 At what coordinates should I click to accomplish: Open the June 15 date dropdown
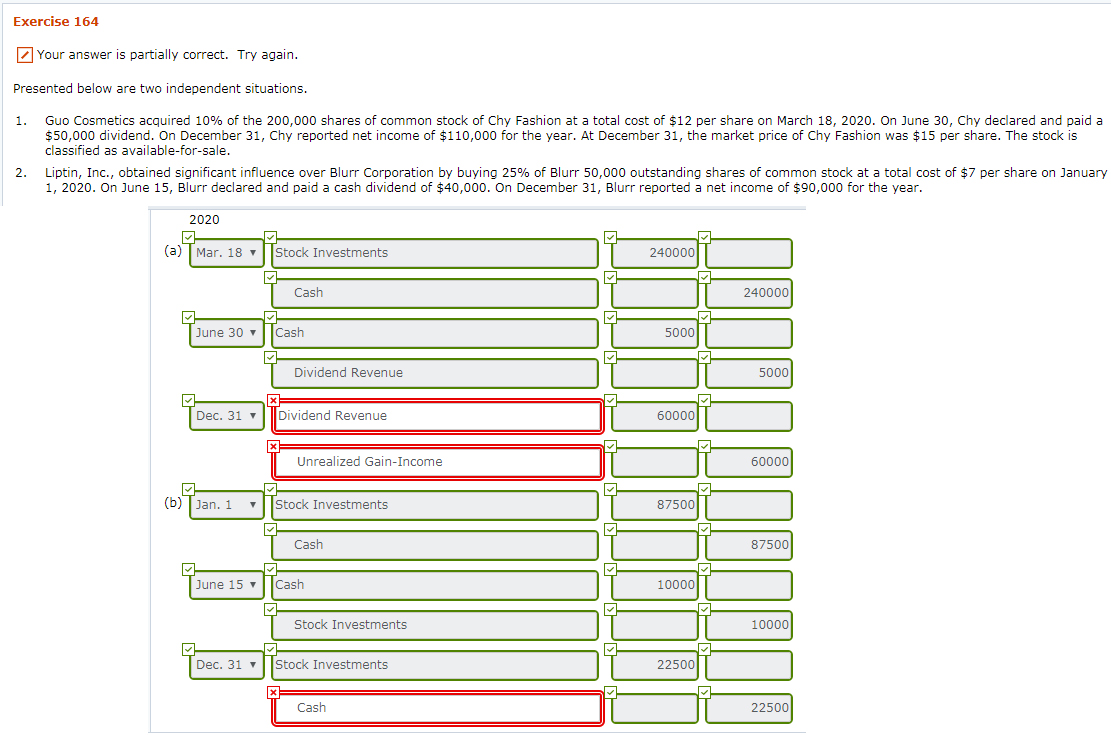[227, 585]
